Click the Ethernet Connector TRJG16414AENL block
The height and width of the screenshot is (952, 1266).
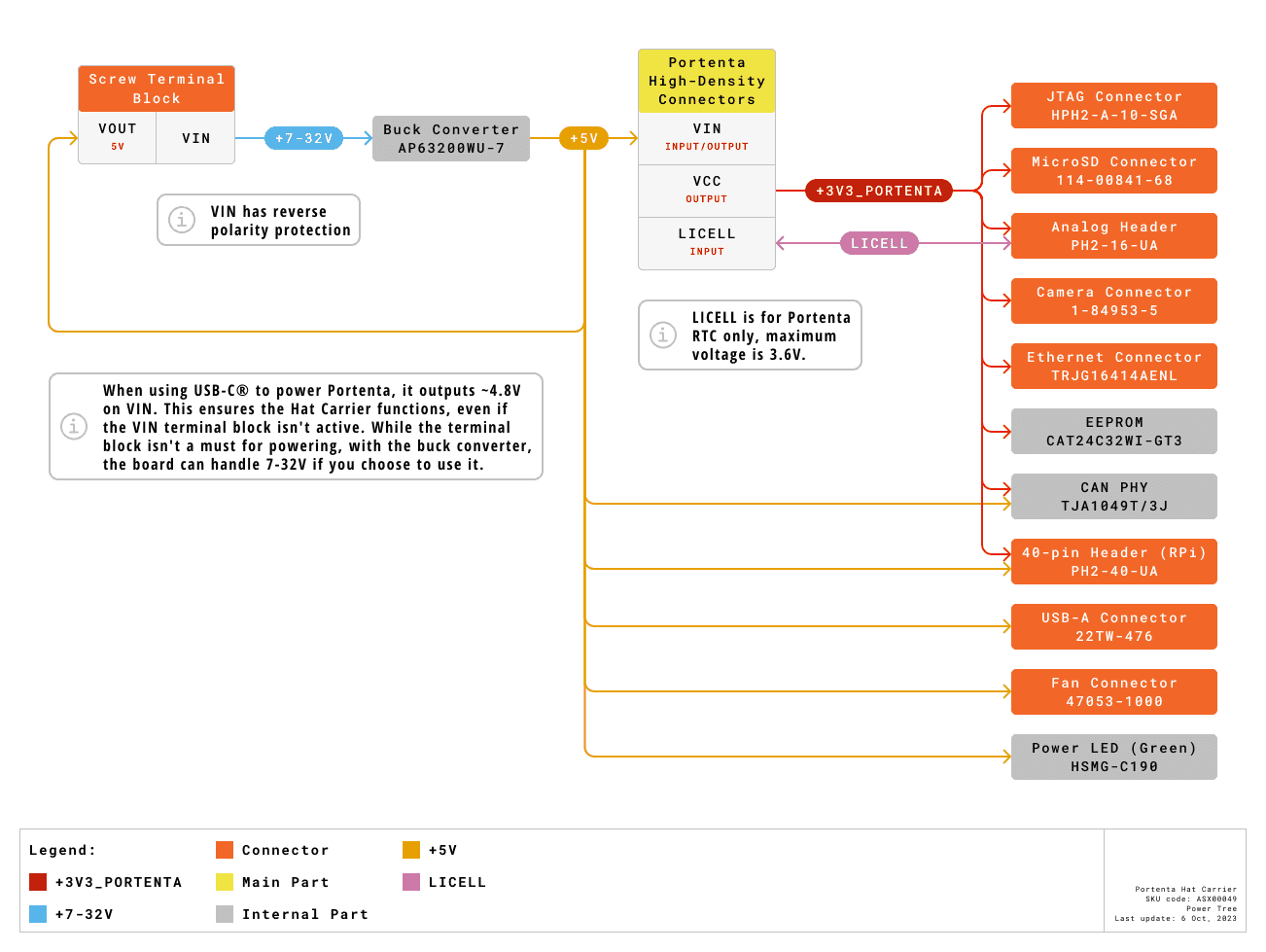[x=1113, y=367]
